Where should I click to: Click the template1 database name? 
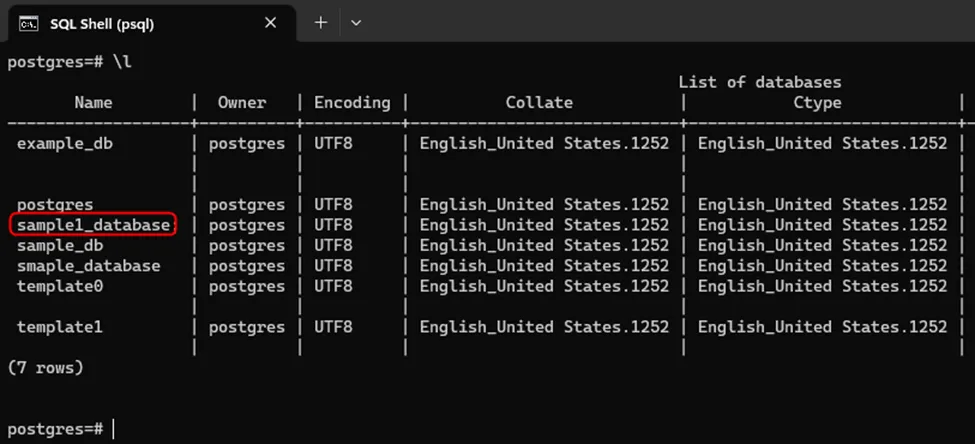coord(59,327)
